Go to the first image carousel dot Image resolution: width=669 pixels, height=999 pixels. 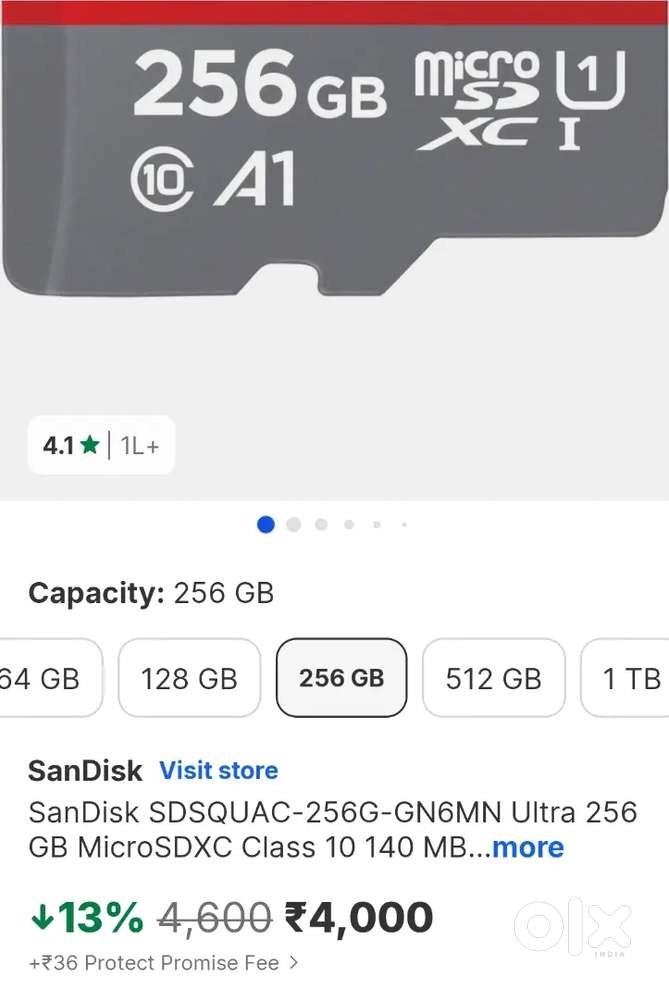(x=266, y=524)
